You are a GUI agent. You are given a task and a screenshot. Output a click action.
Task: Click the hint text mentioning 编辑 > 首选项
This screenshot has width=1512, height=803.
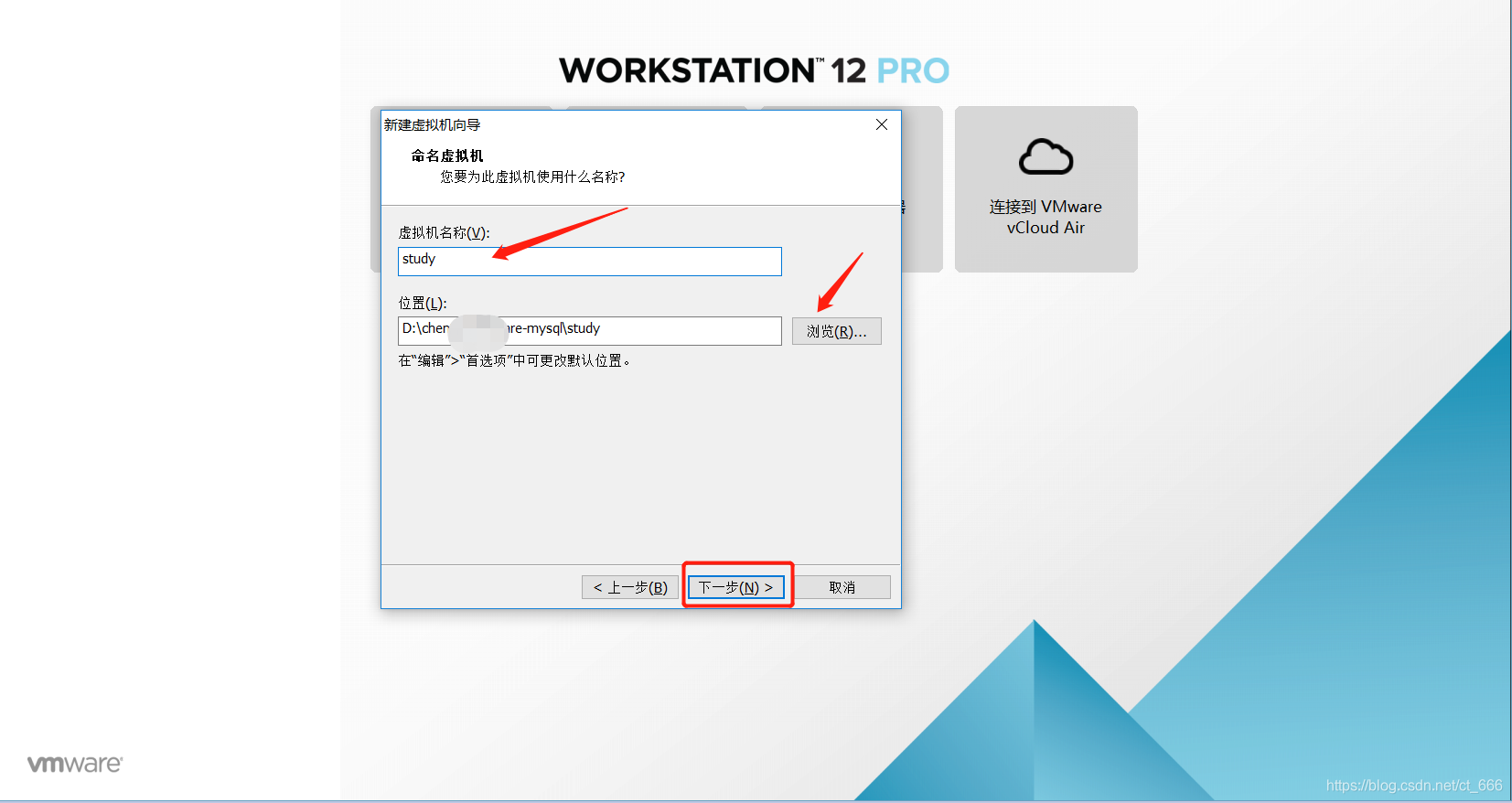[x=514, y=360]
